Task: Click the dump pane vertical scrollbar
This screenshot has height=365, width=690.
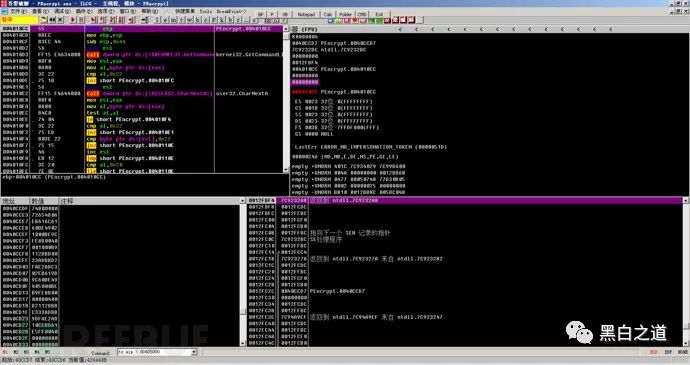Action: 242,273
